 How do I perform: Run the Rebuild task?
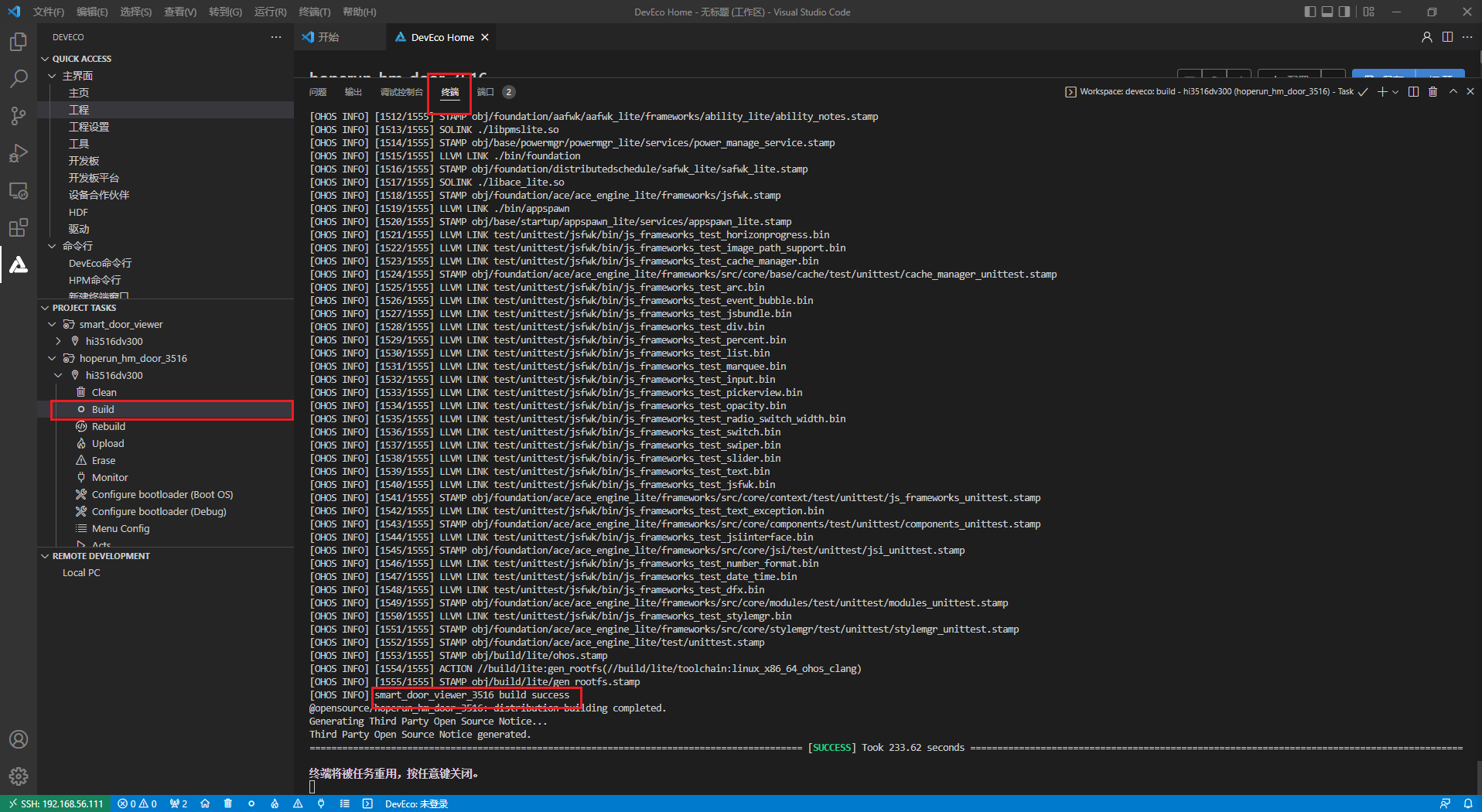coord(166,426)
